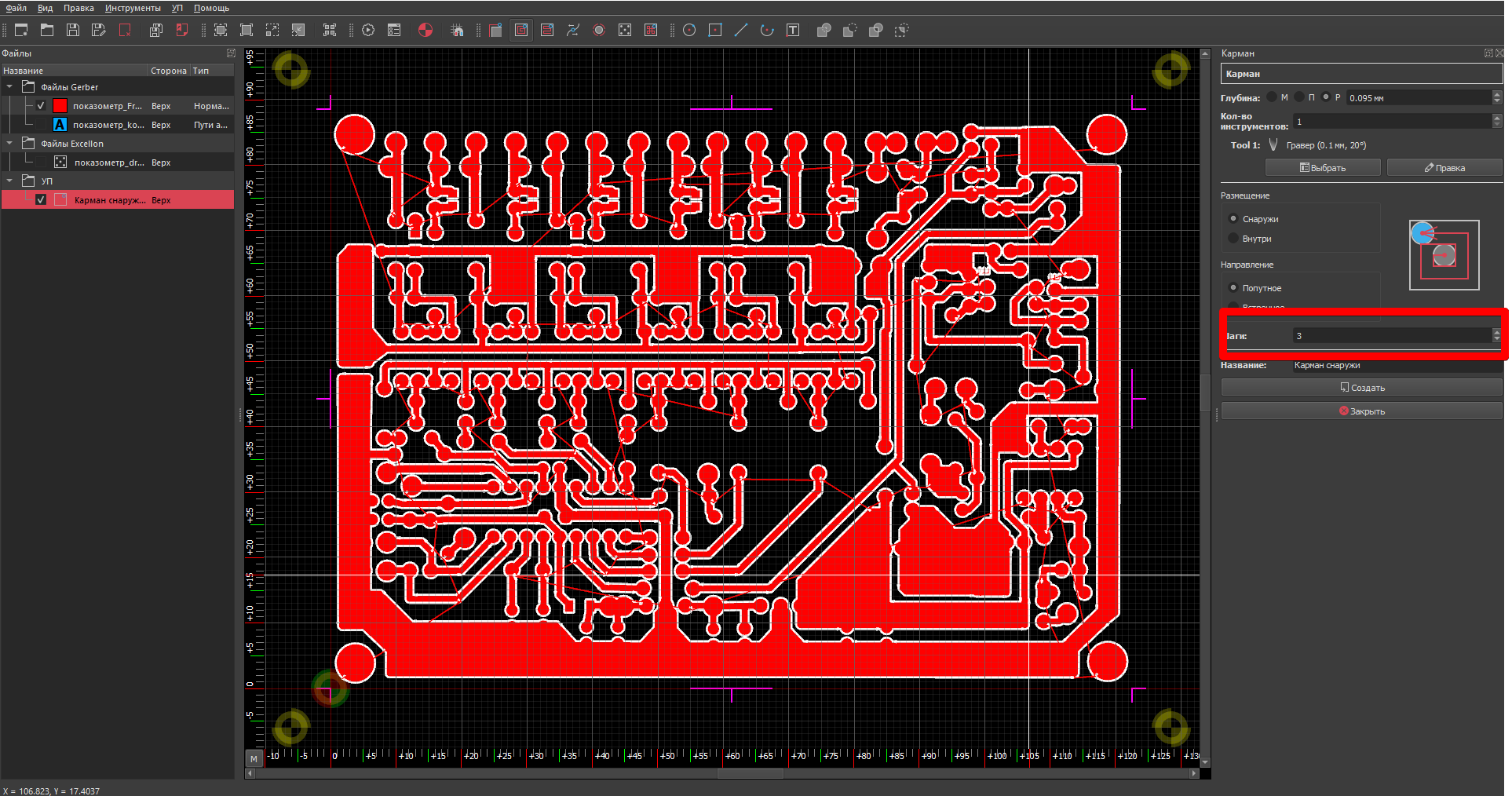1512x796 pixels.
Task: Select the Pocket spiral toolpath icon
Action: point(521,30)
